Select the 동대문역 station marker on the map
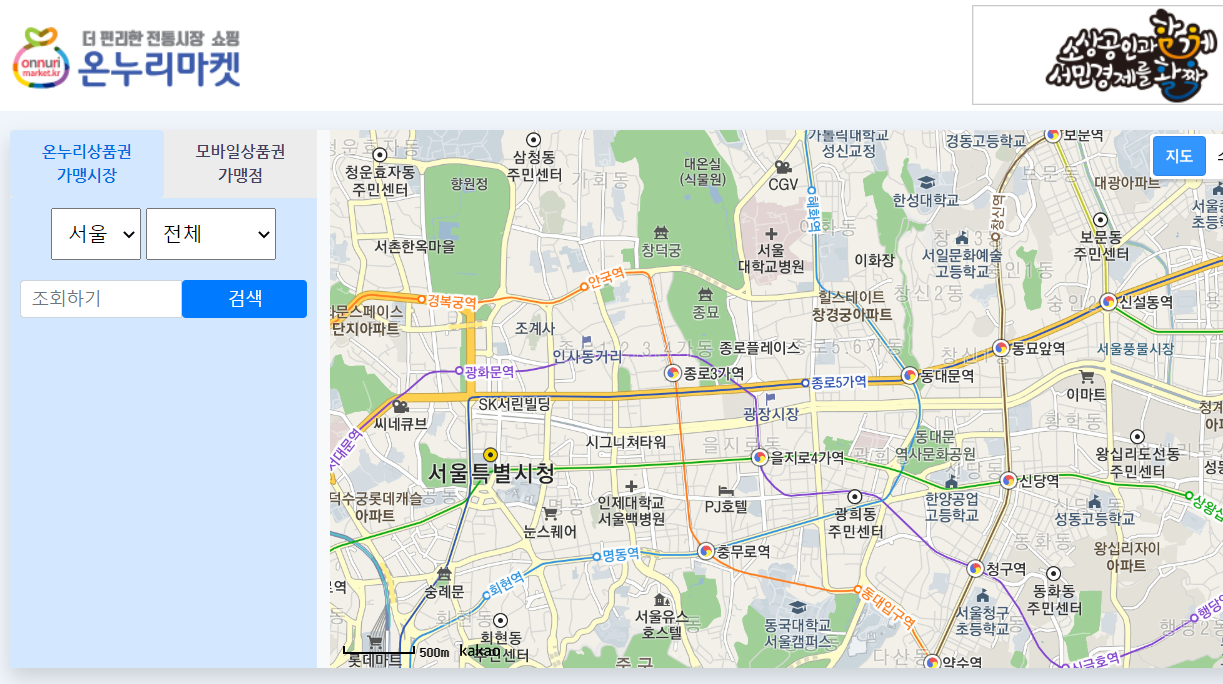Viewport: 1223px width, 684px height. coord(911,377)
